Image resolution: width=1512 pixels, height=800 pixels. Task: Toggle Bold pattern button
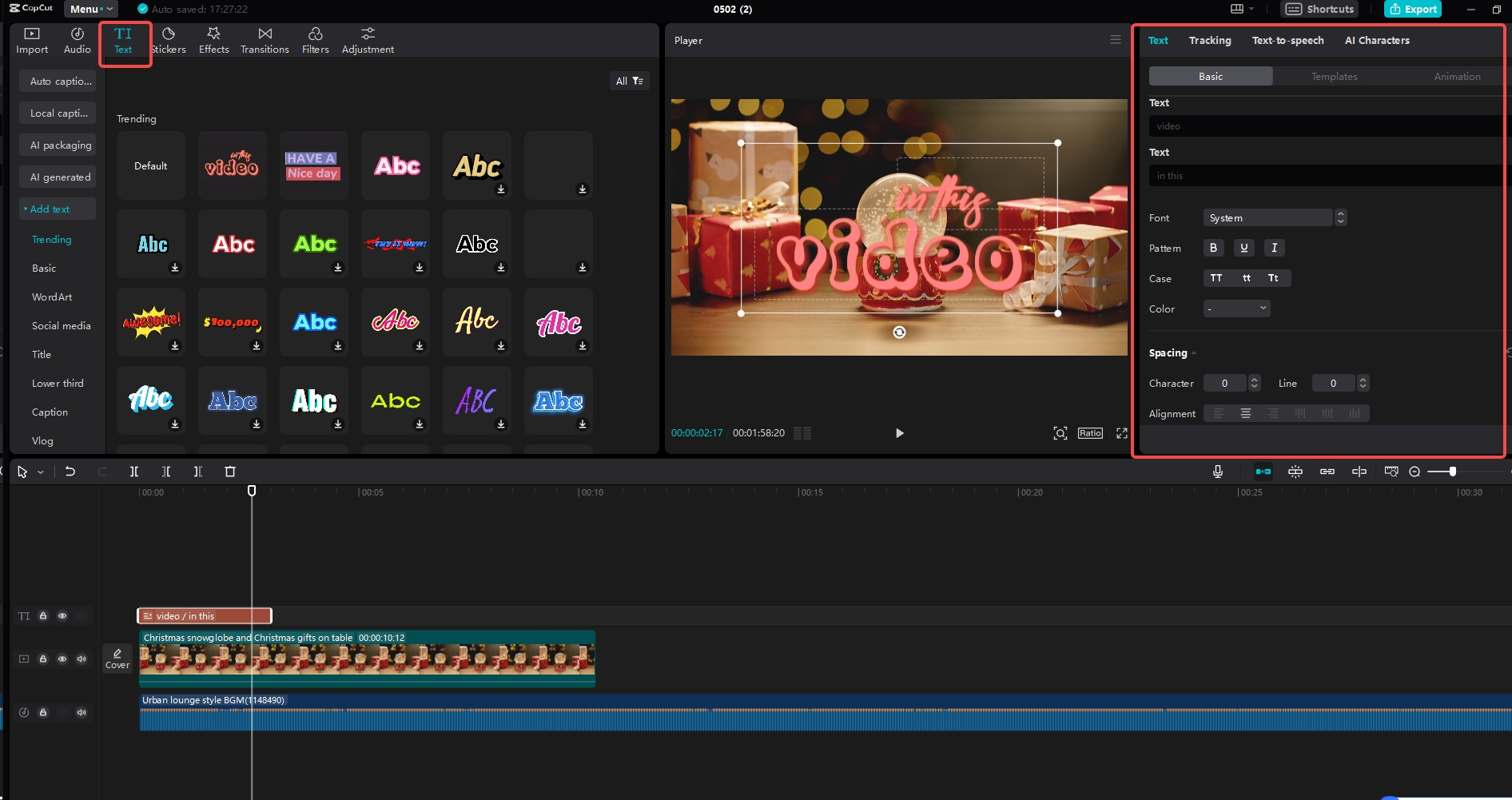click(1213, 248)
